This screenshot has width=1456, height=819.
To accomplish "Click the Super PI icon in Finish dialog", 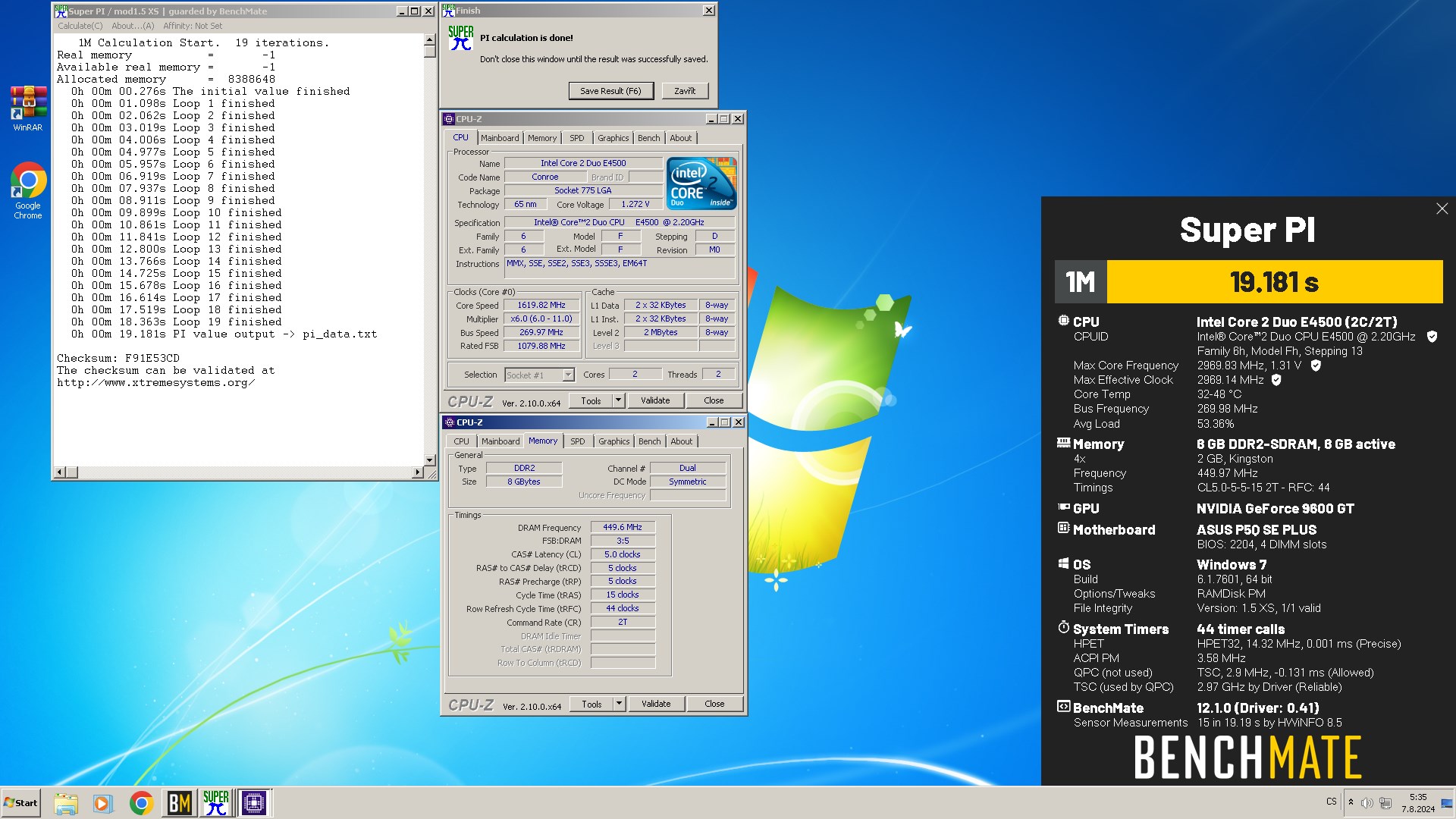I will point(460,38).
